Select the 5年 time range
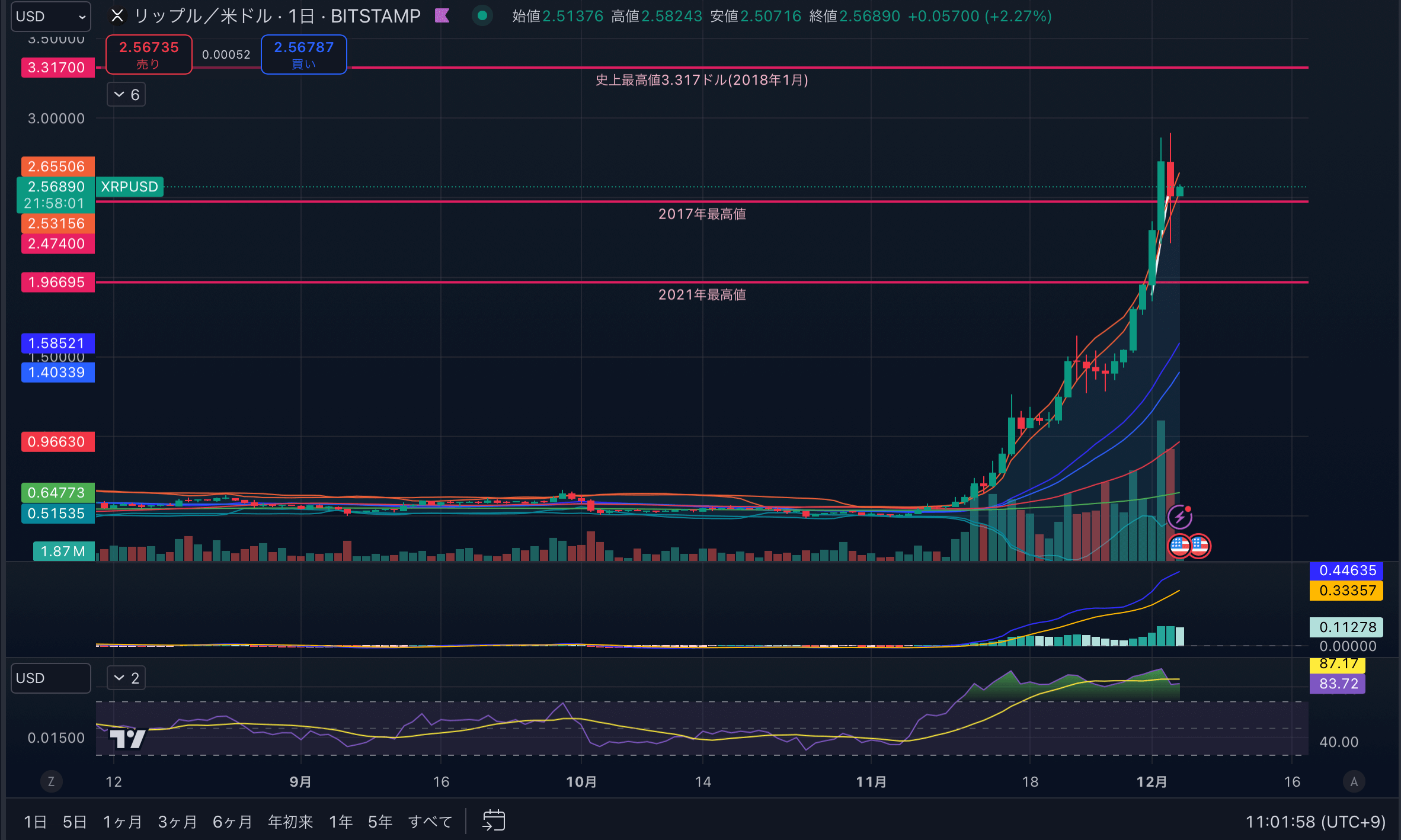The image size is (1401, 840). [380, 822]
